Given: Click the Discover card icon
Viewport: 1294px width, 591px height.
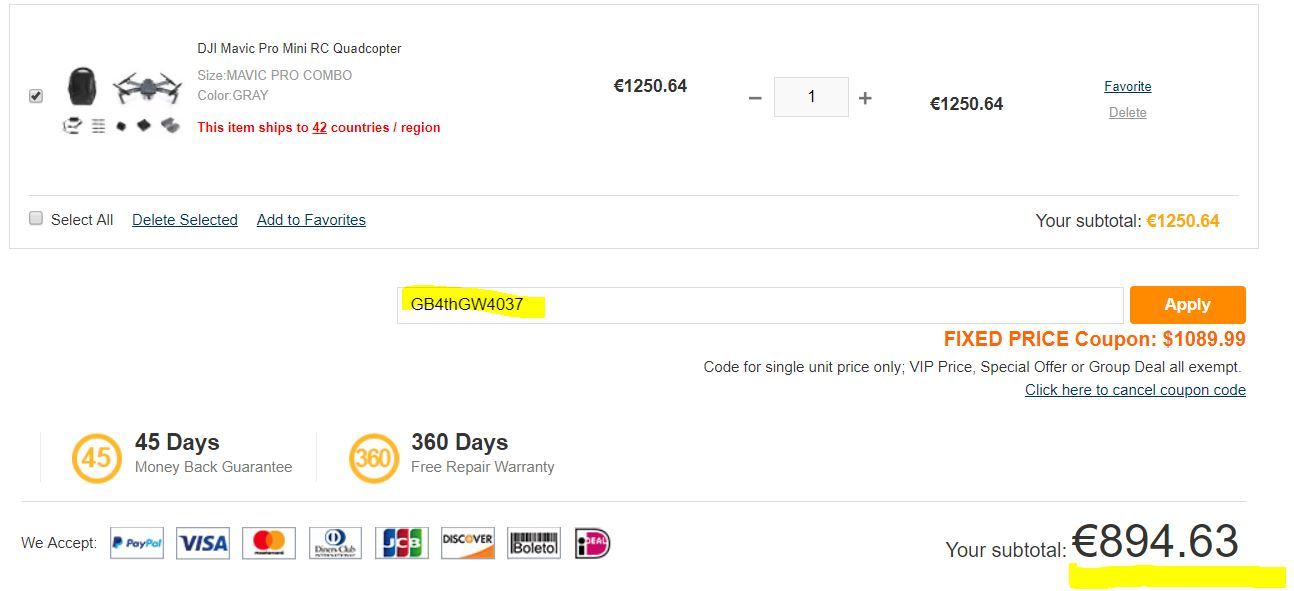Looking at the screenshot, I should [468, 543].
